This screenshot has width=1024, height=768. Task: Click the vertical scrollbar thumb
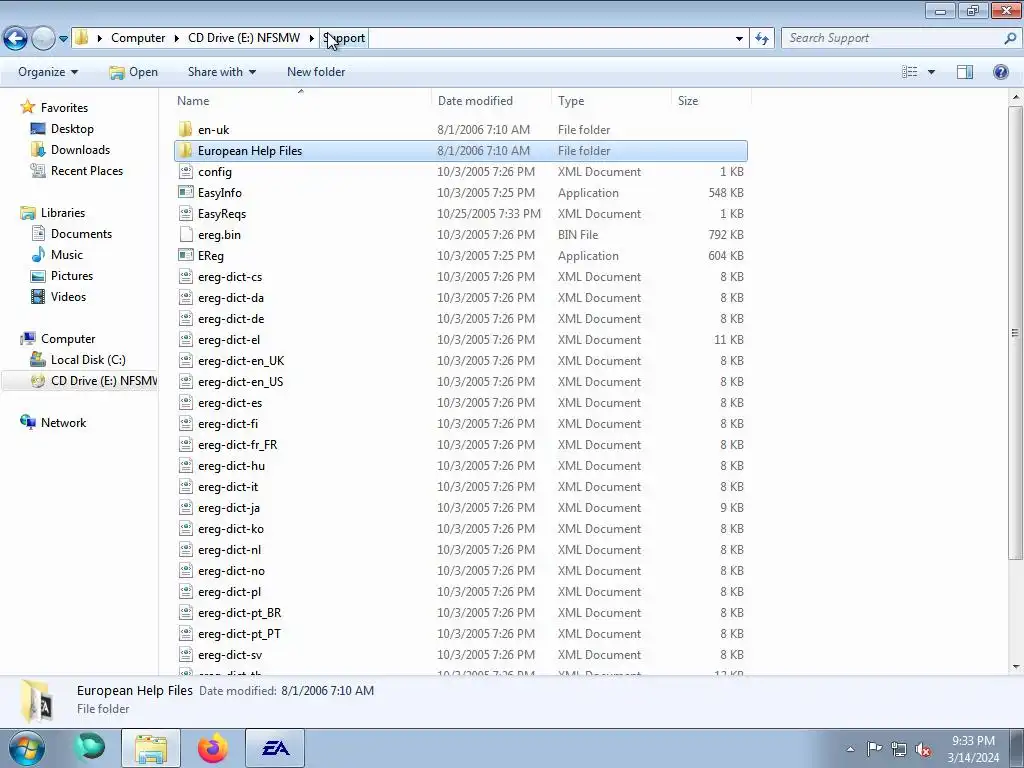coord(1016,332)
